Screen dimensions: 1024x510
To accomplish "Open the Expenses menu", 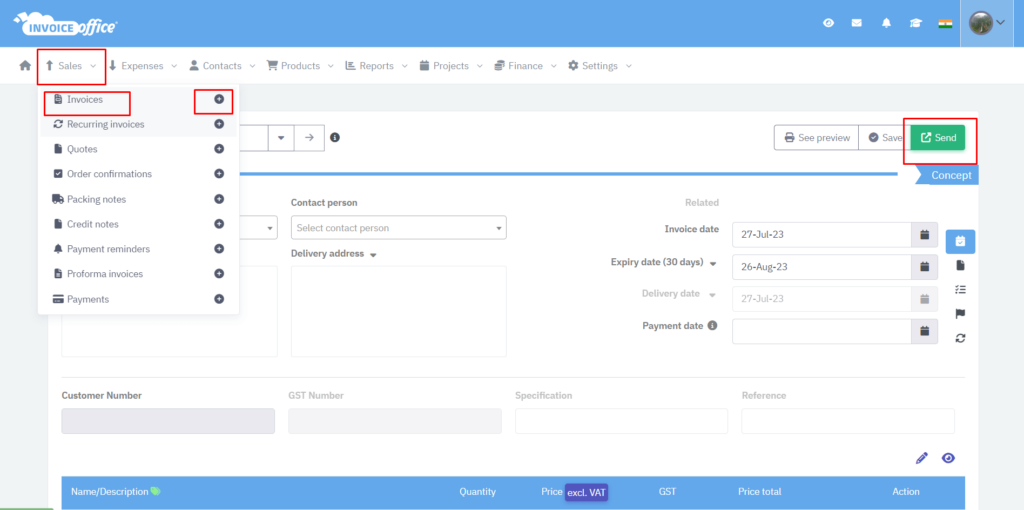I will (x=142, y=66).
